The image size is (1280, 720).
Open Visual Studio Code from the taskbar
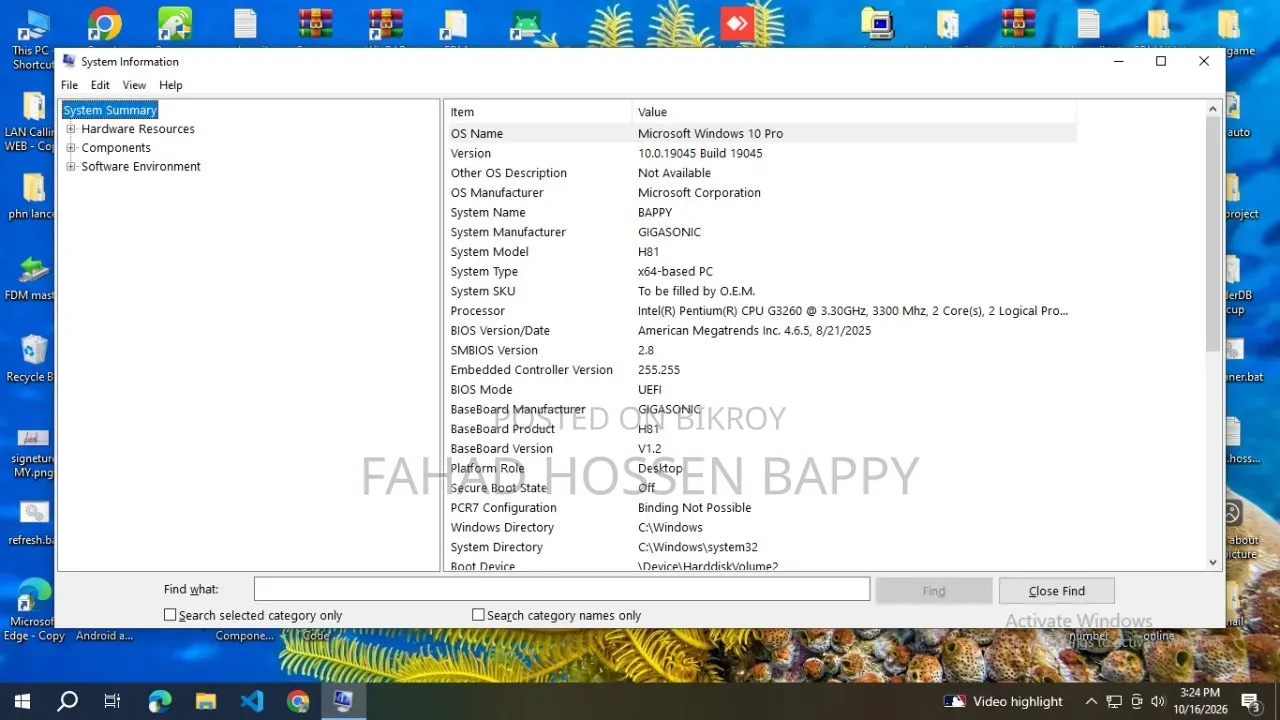point(251,701)
